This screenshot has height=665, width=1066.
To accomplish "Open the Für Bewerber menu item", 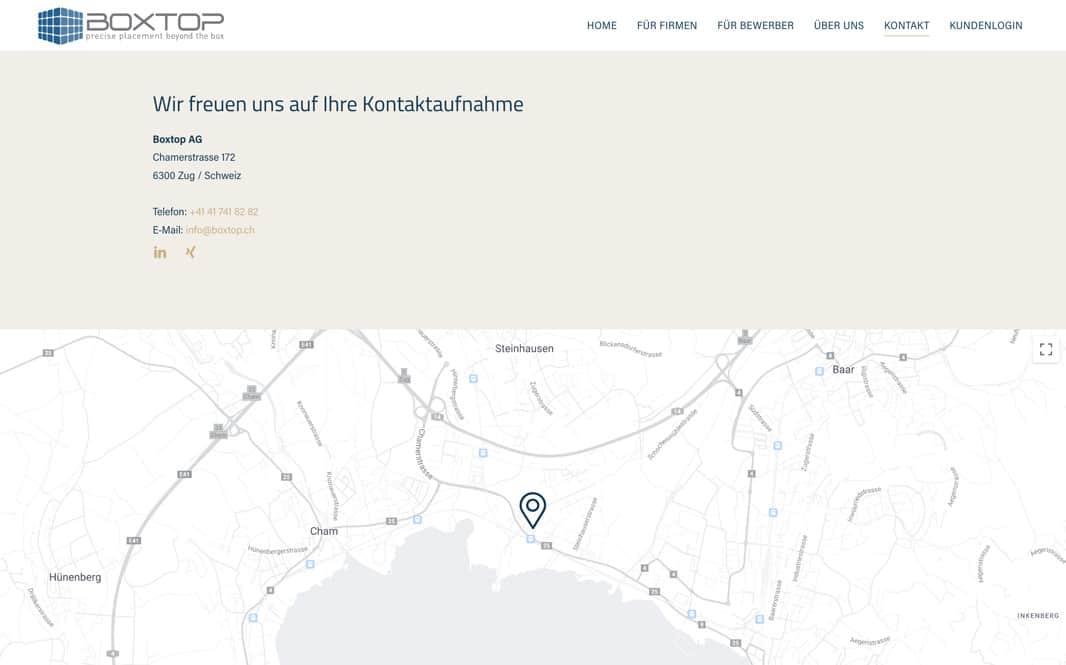I will [x=755, y=26].
